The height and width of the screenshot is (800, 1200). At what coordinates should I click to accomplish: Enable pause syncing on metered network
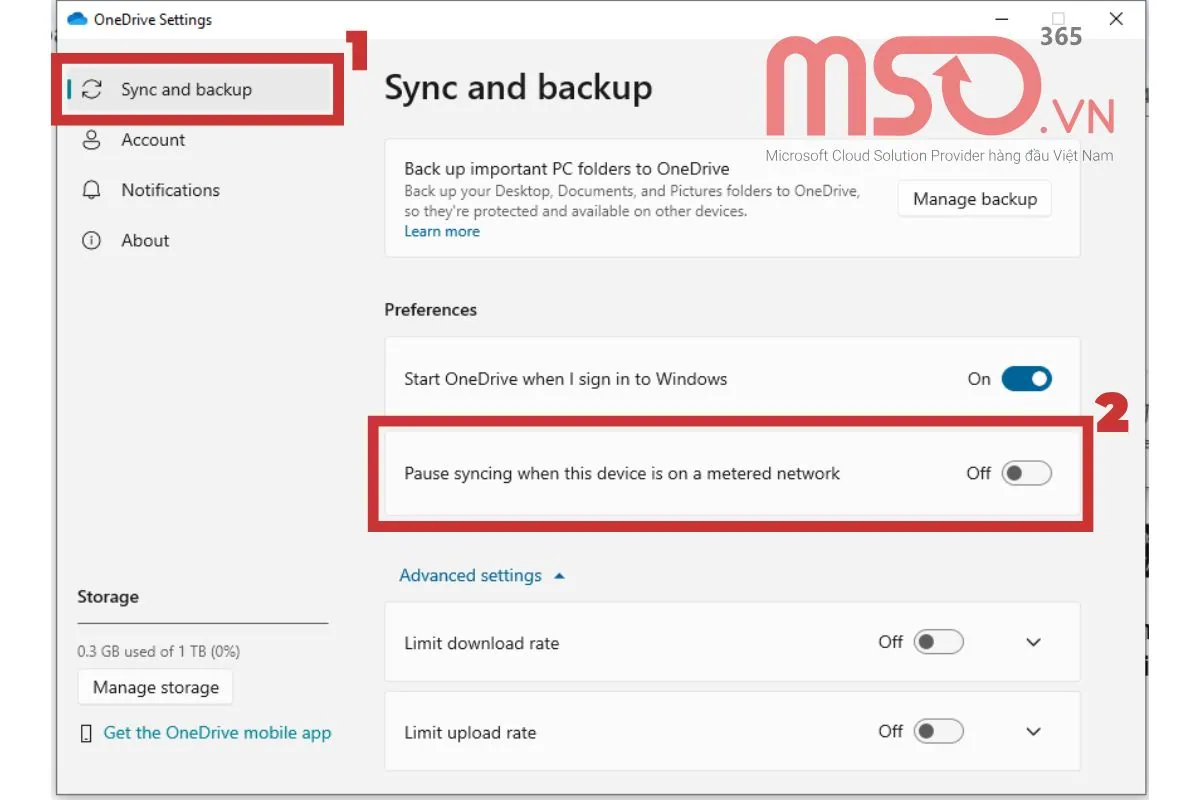(x=1026, y=473)
